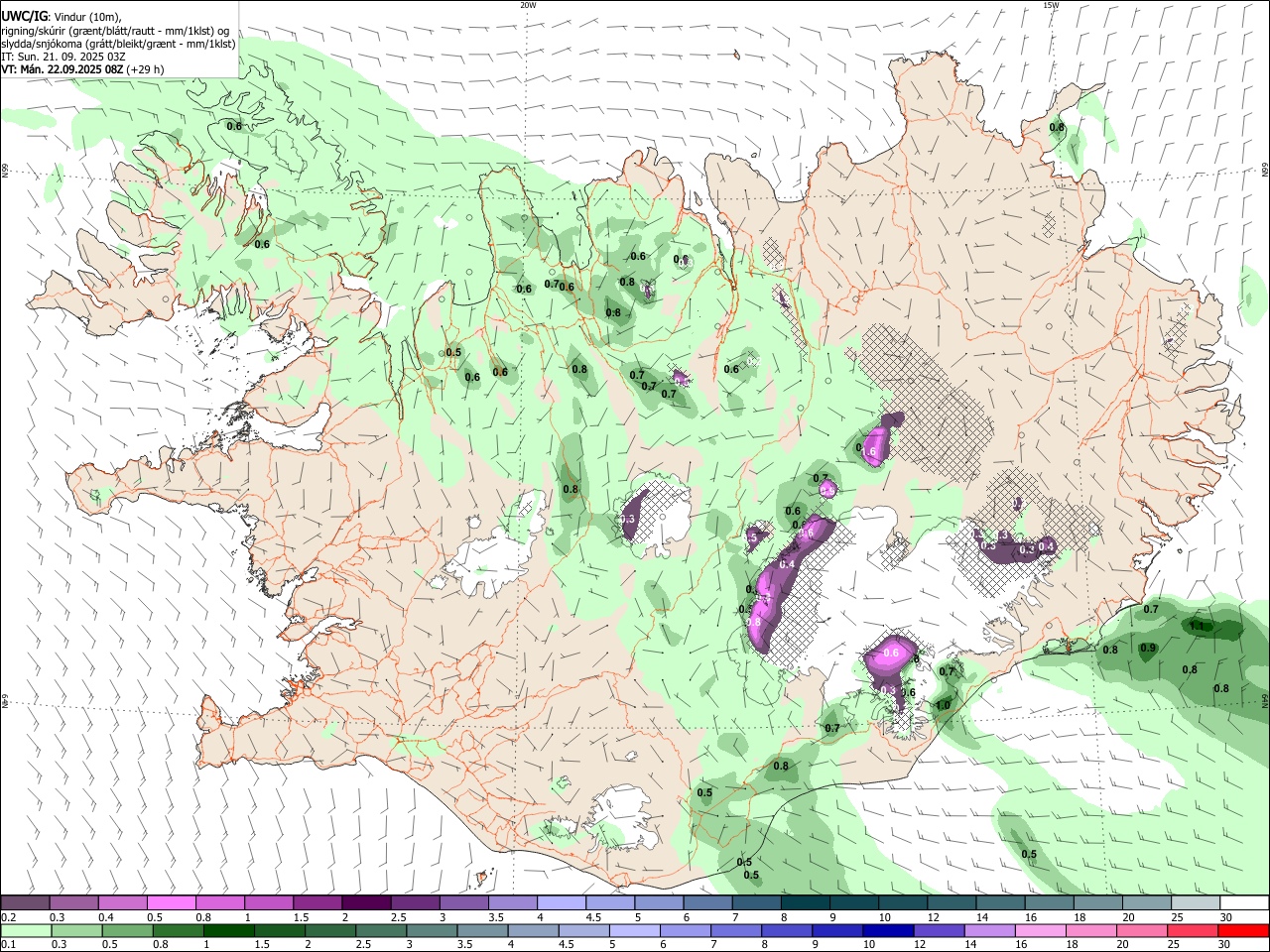Select the top-row grey-teal swatch labeled 16
This screenshot has width=1270, height=952.
1049,902
